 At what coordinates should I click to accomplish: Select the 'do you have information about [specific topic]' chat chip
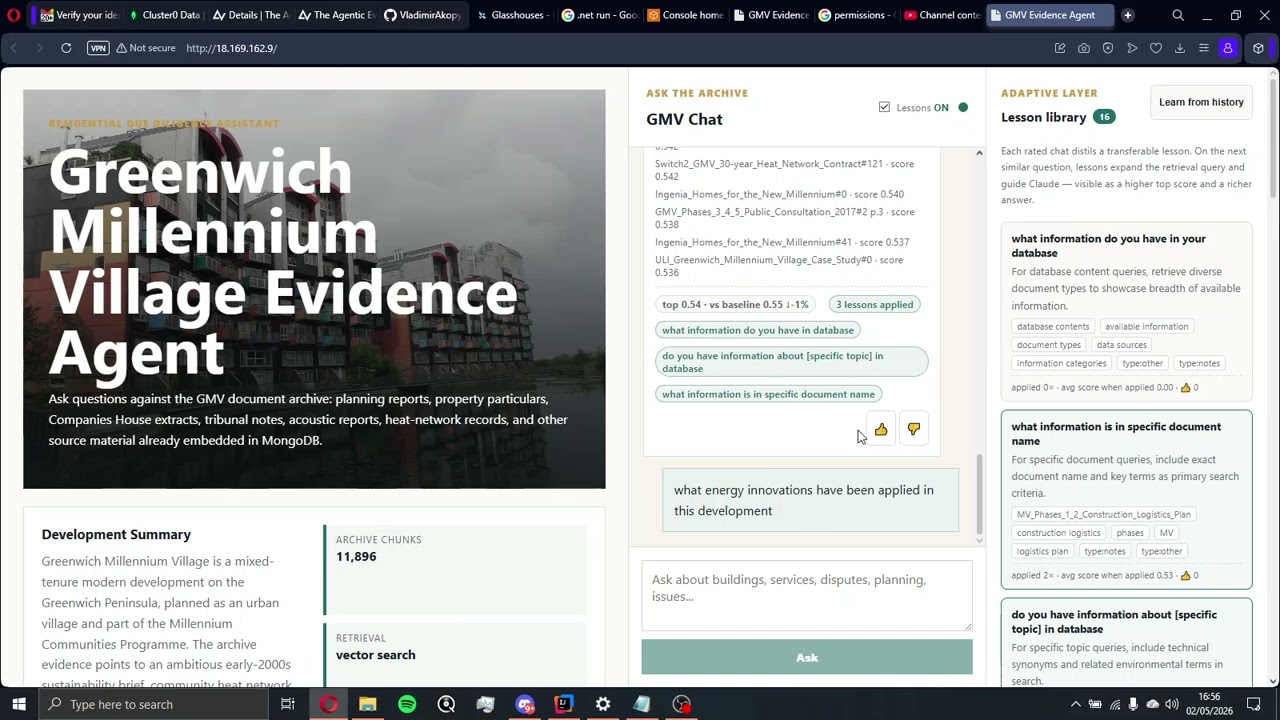[792, 362]
